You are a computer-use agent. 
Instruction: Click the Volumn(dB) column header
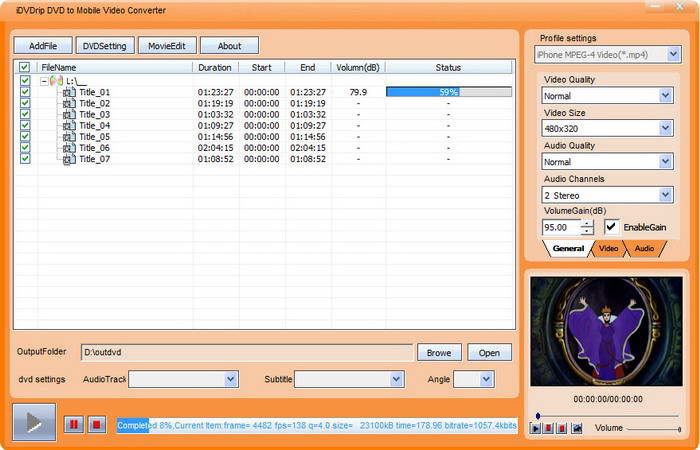[x=358, y=67]
